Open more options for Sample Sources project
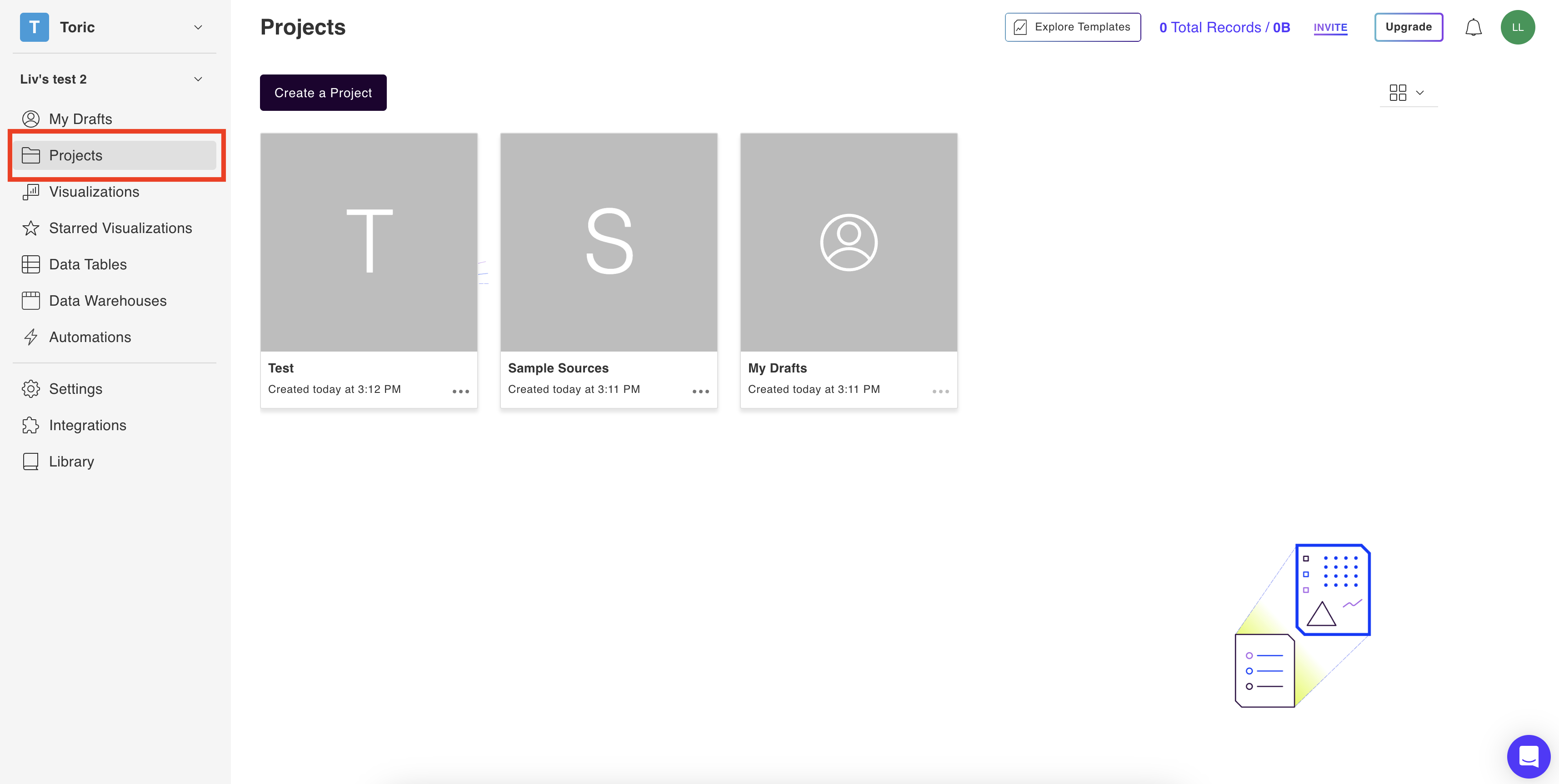The width and height of the screenshot is (1559, 784). (x=701, y=392)
